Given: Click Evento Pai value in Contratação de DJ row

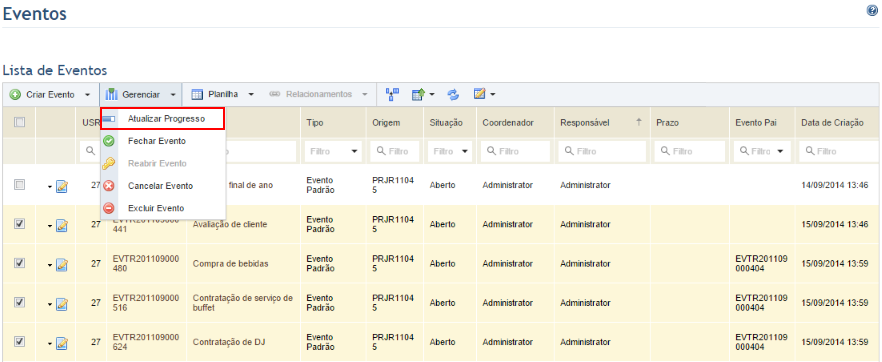Looking at the screenshot, I should pos(762,342).
